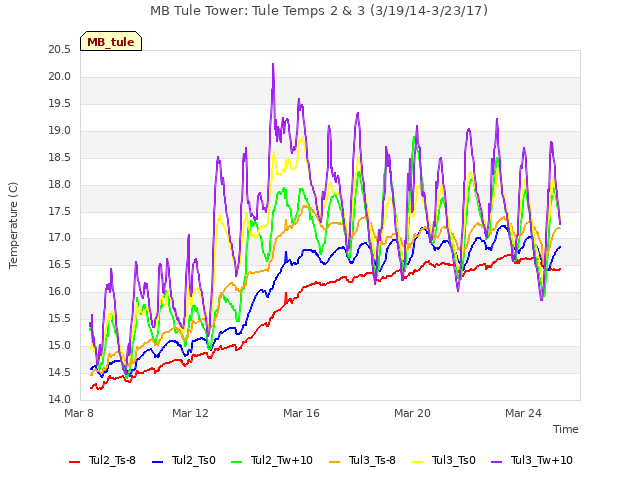The image size is (640, 480).
Task: Select the Tul2_Ts0 legend entry
Action: [x=184, y=460]
